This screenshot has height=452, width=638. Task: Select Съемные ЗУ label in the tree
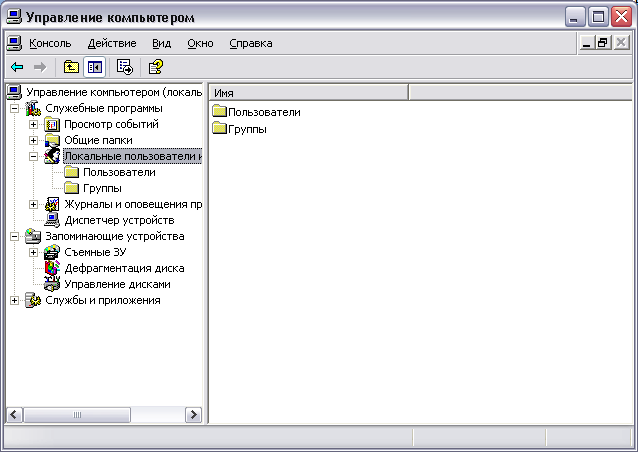point(95,252)
